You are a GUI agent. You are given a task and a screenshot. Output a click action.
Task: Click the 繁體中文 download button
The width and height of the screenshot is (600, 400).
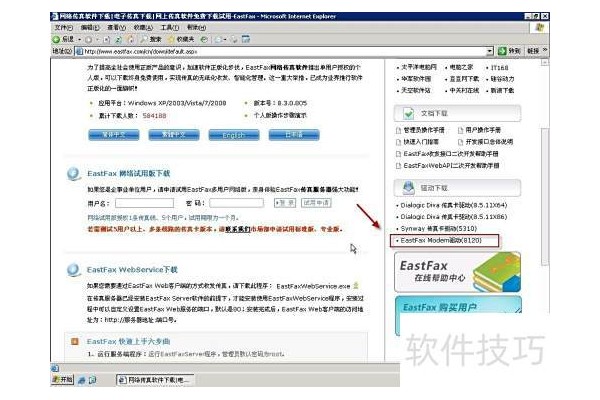(x=174, y=135)
